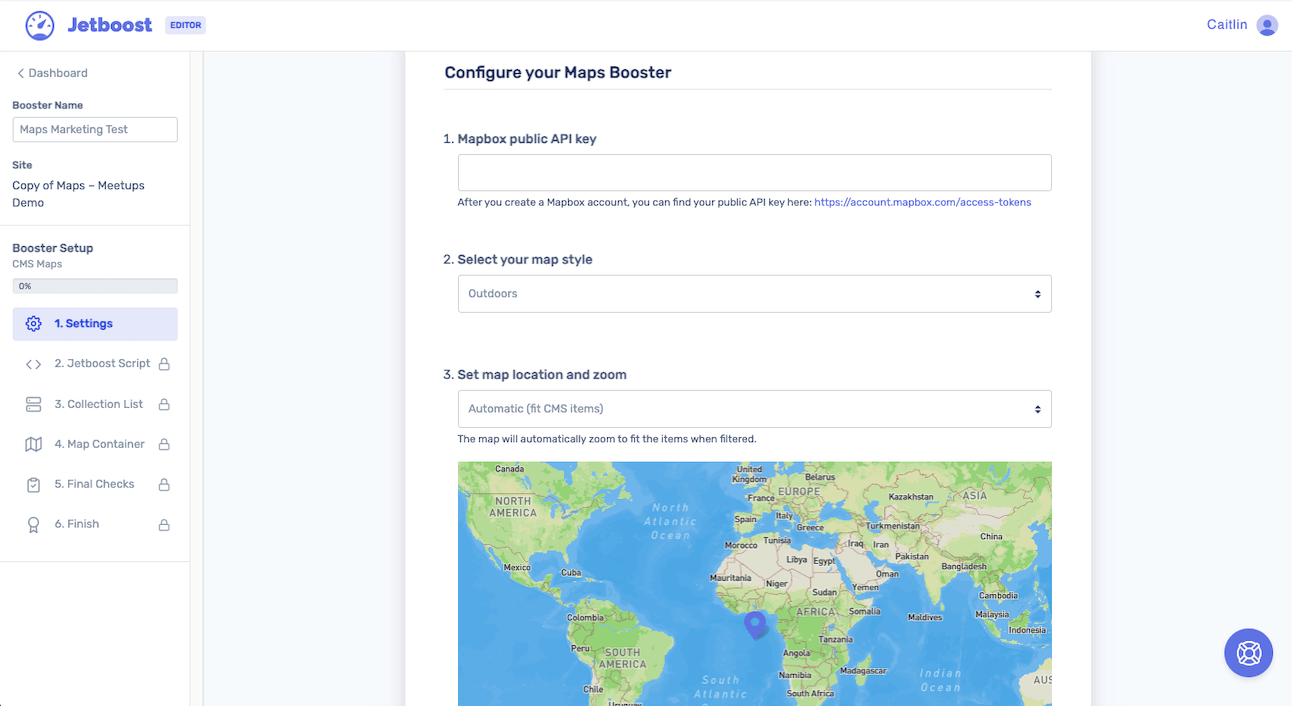Click the Finish badge icon in sidebar
The image size is (1292, 706).
coord(33,523)
